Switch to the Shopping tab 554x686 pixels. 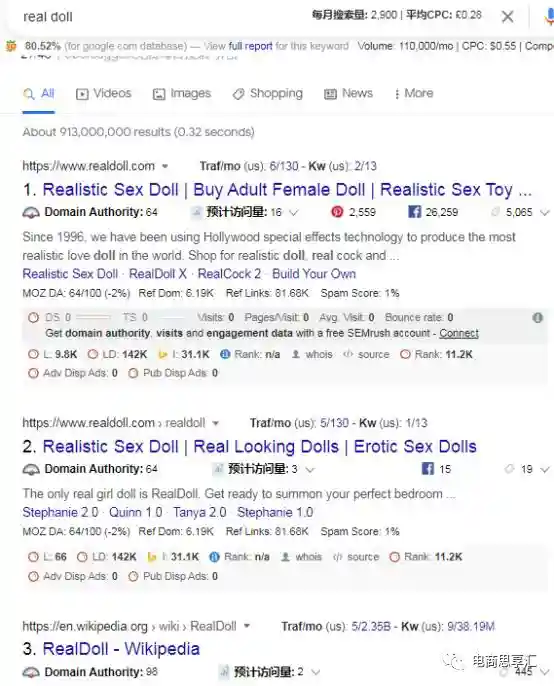point(268,94)
